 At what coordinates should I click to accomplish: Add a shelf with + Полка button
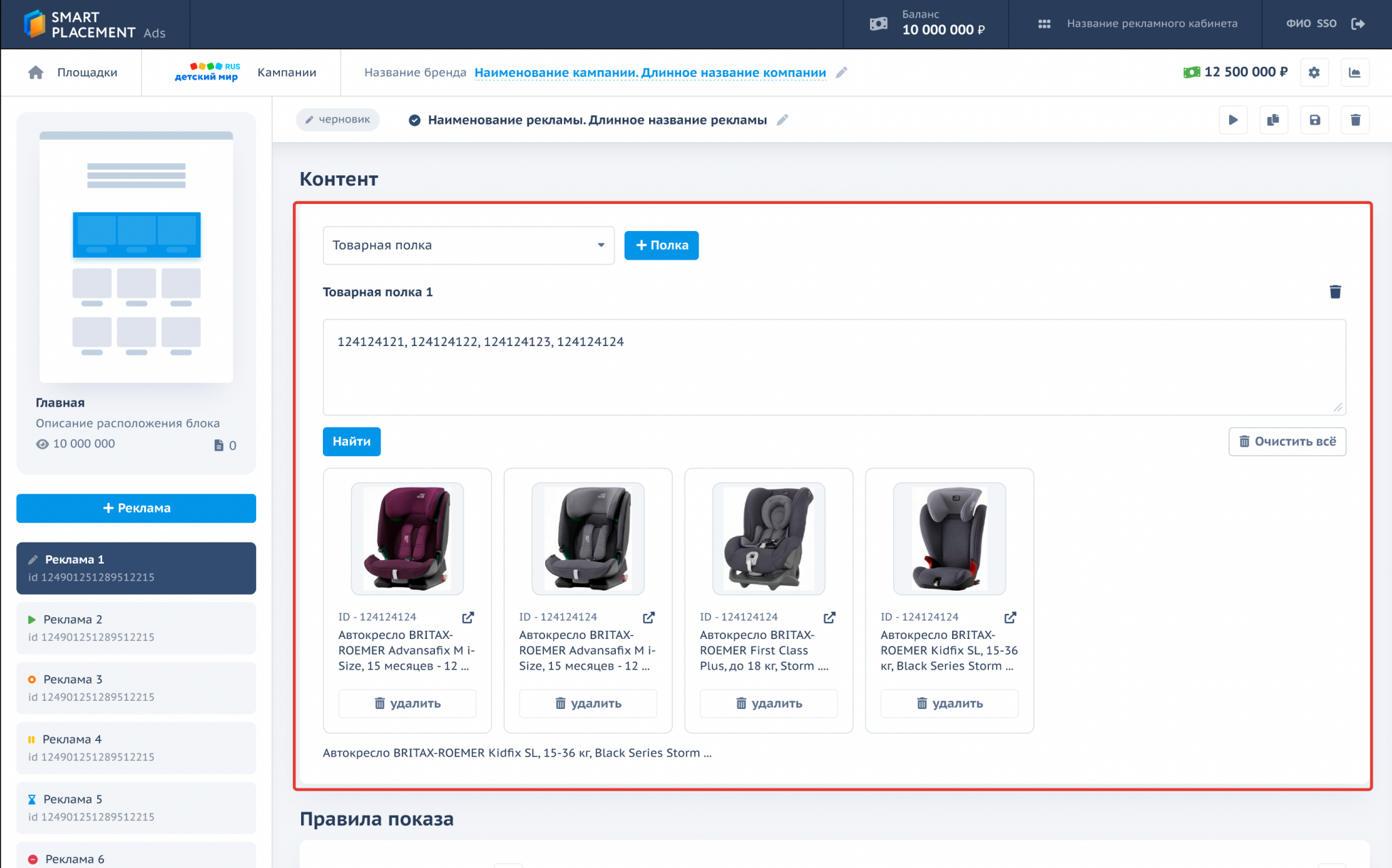click(x=661, y=245)
